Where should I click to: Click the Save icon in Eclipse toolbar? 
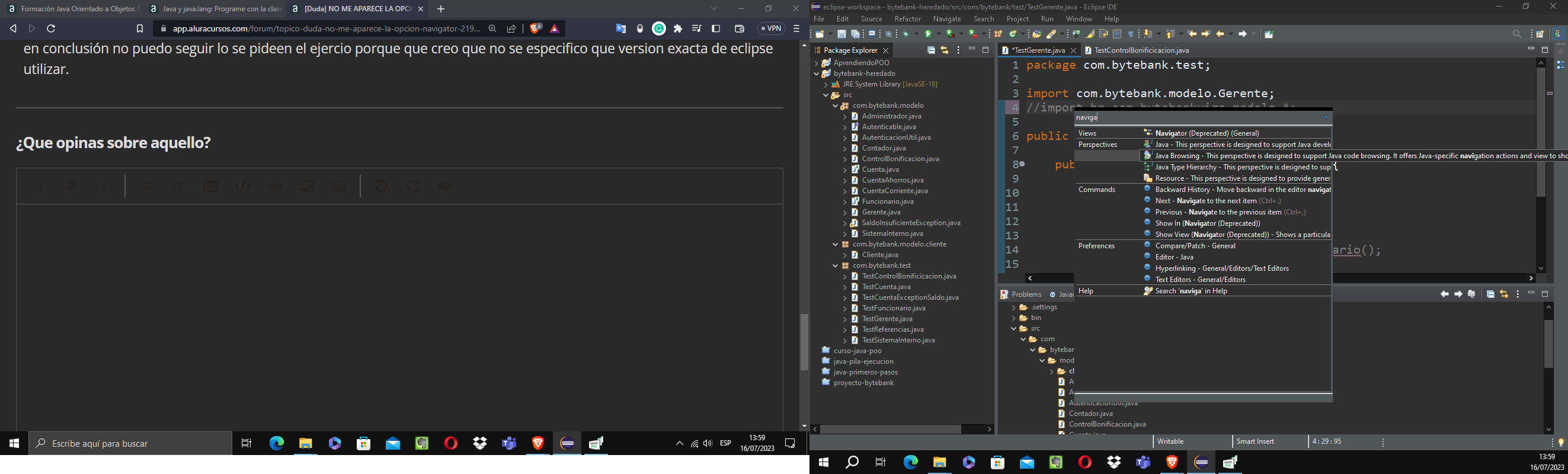tap(842, 34)
